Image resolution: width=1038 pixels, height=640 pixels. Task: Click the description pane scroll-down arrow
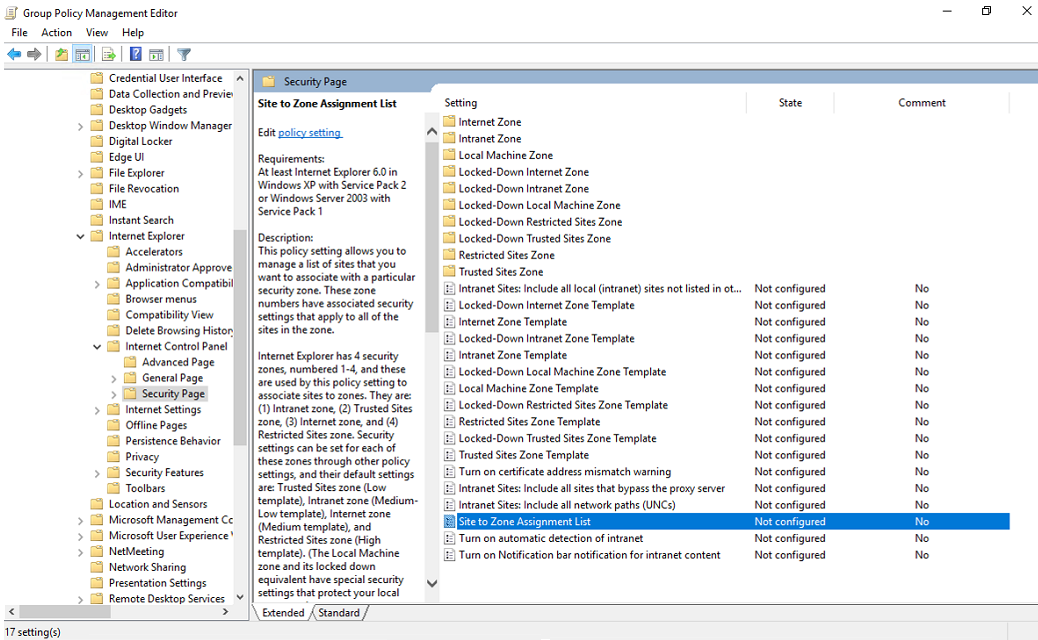(x=431, y=585)
